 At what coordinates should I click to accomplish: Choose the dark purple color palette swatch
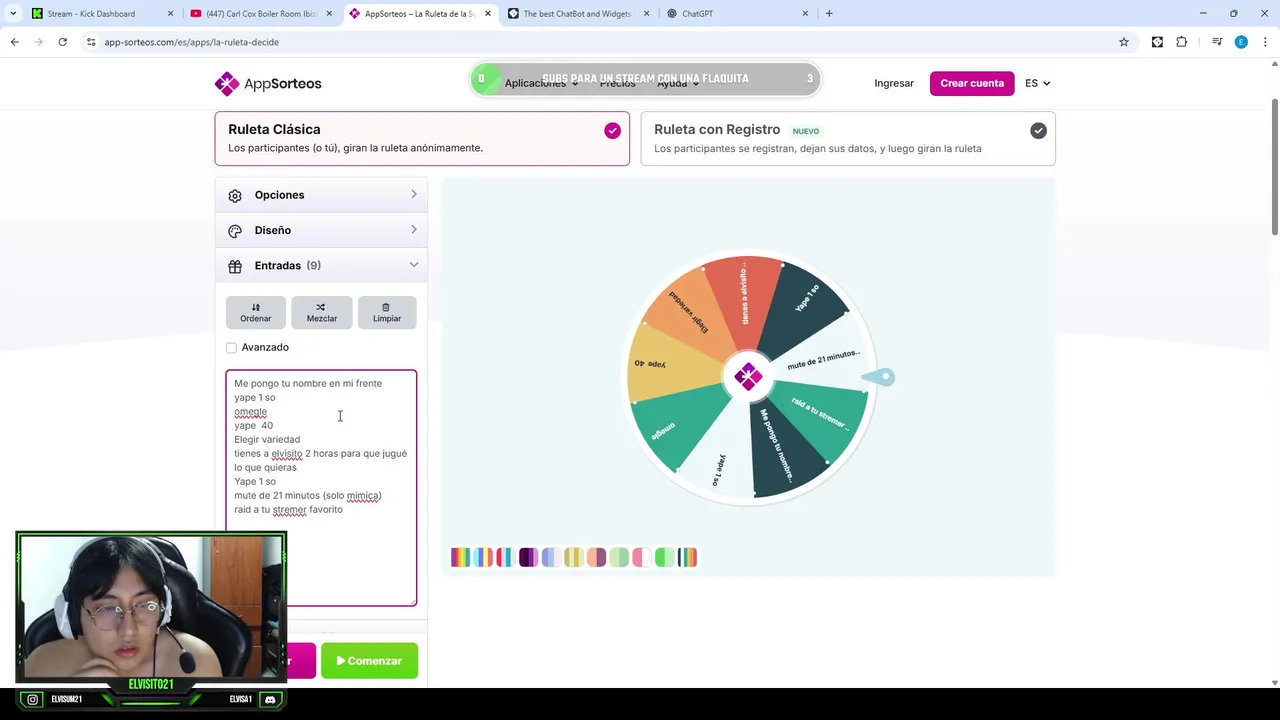coord(528,557)
